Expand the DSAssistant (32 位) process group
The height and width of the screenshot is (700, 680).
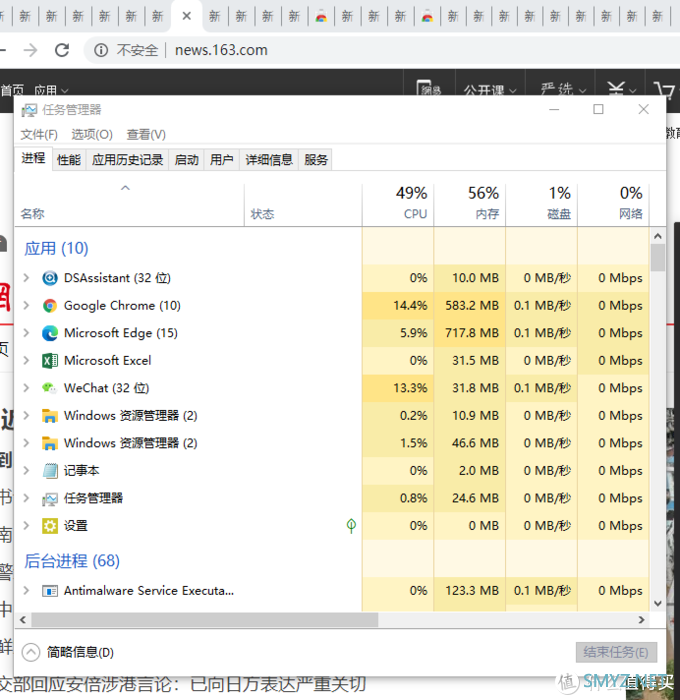coord(26,278)
